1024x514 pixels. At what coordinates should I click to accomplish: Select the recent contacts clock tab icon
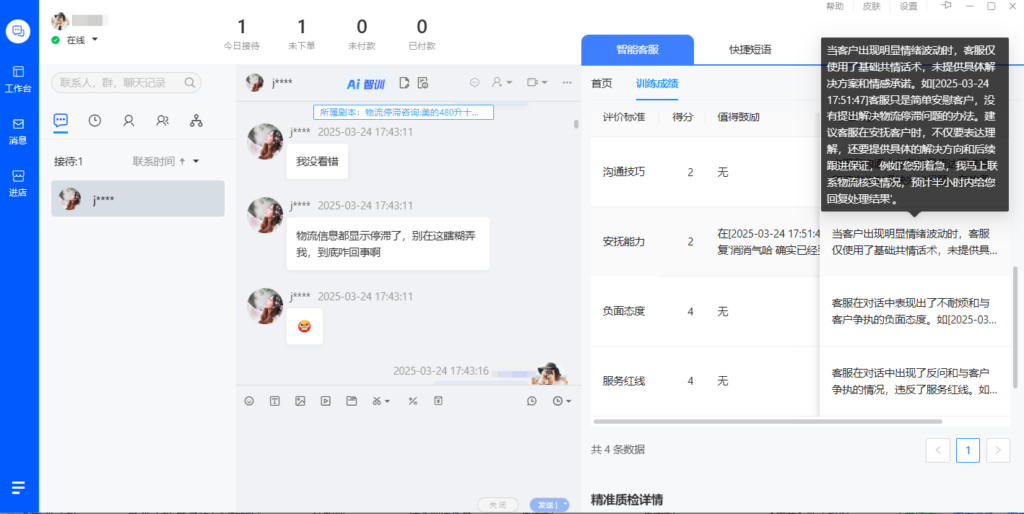tap(95, 120)
